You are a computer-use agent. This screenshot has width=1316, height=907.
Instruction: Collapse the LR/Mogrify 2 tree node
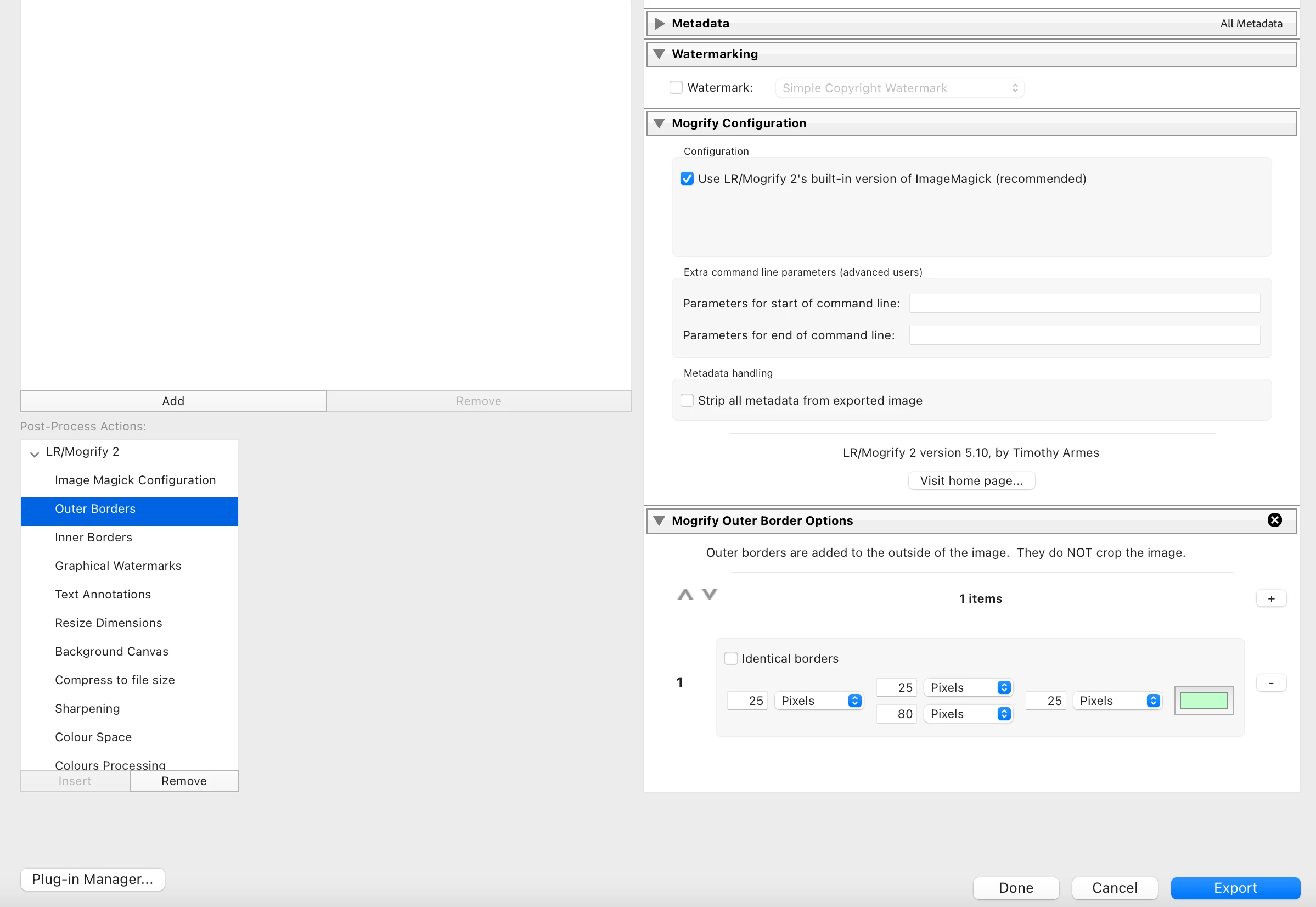[35, 453]
